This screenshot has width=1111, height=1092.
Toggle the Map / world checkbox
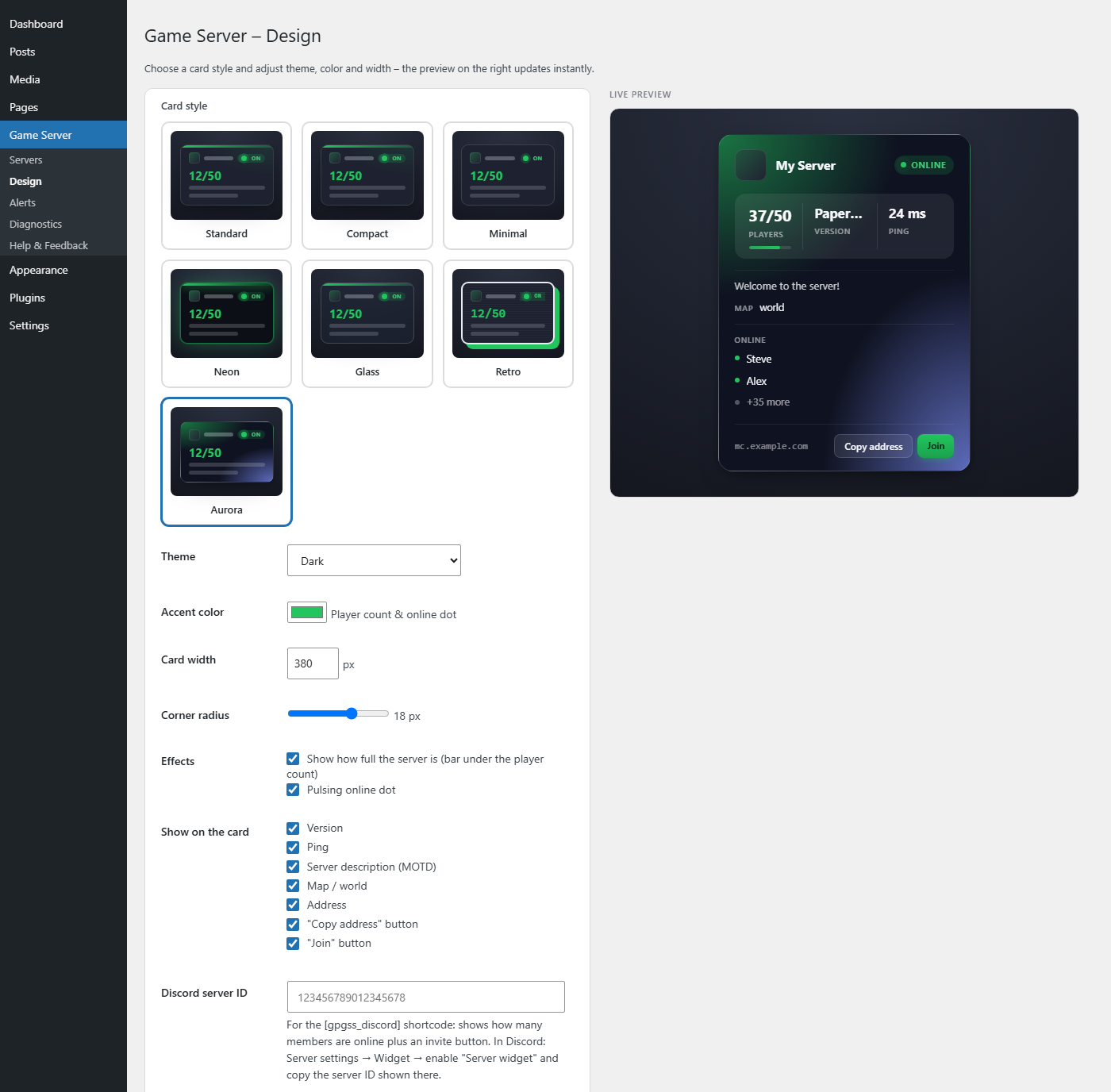293,886
